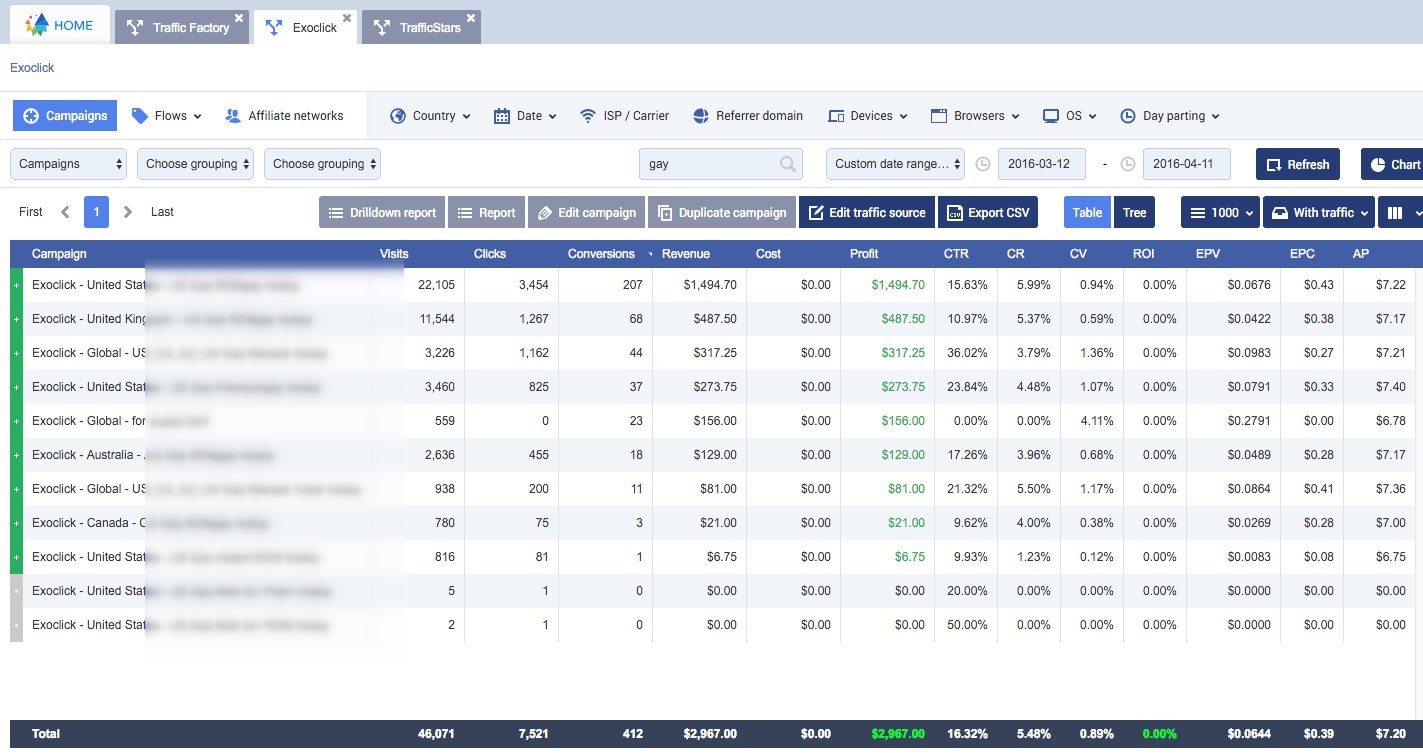Export the table as CSV
Viewport: 1423px width, 756px height.
[988, 212]
